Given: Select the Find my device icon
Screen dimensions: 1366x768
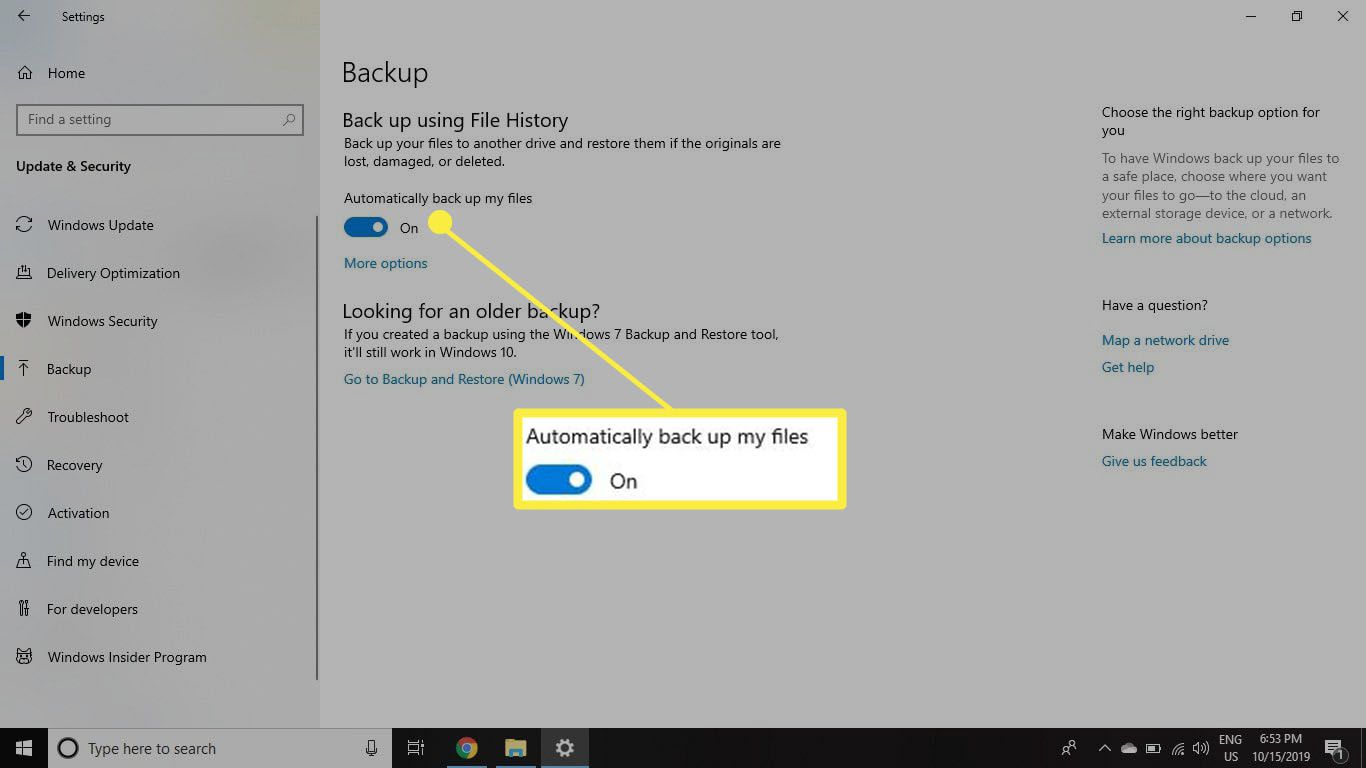Looking at the screenshot, I should click(25, 561).
